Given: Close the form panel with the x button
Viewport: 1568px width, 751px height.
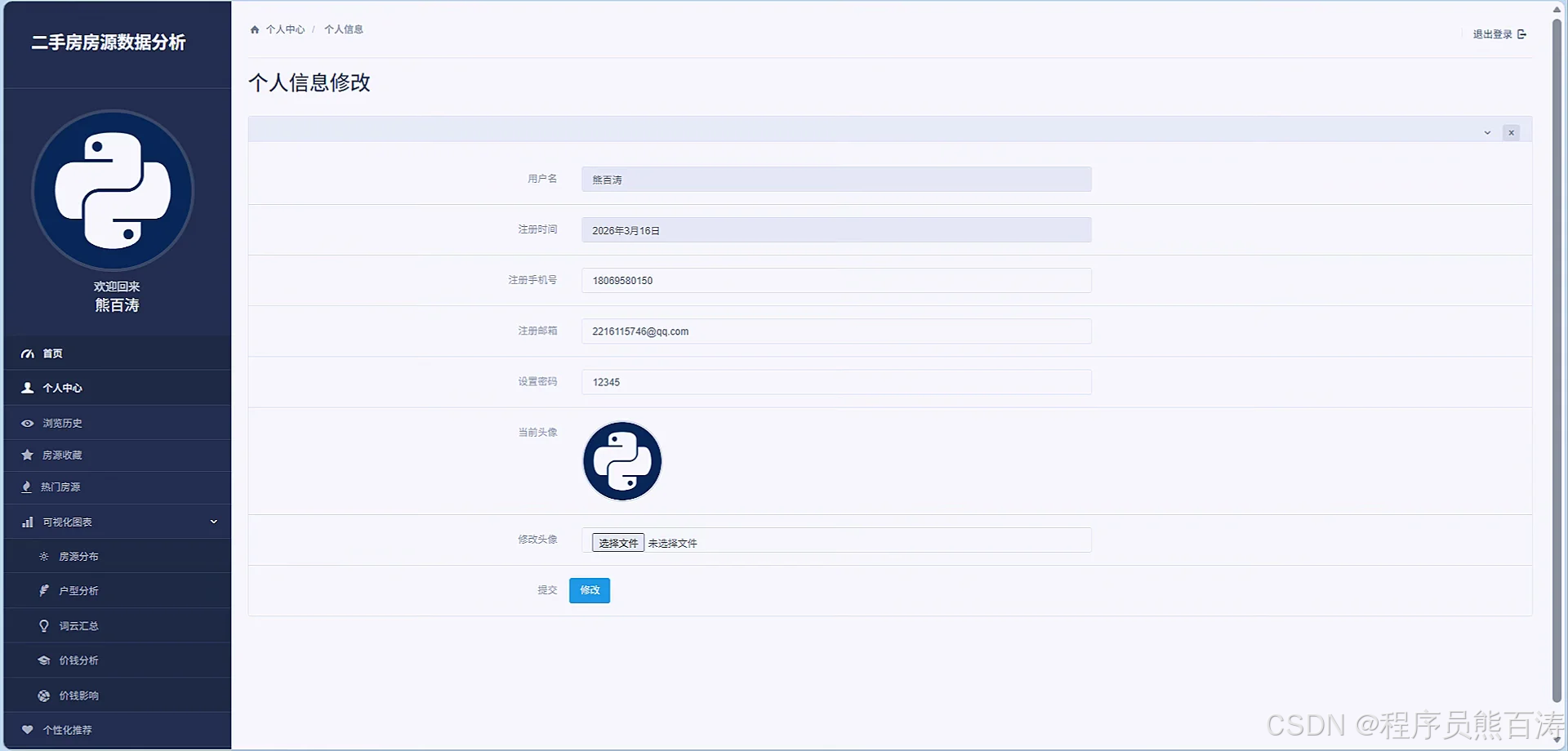Looking at the screenshot, I should [1511, 132].
